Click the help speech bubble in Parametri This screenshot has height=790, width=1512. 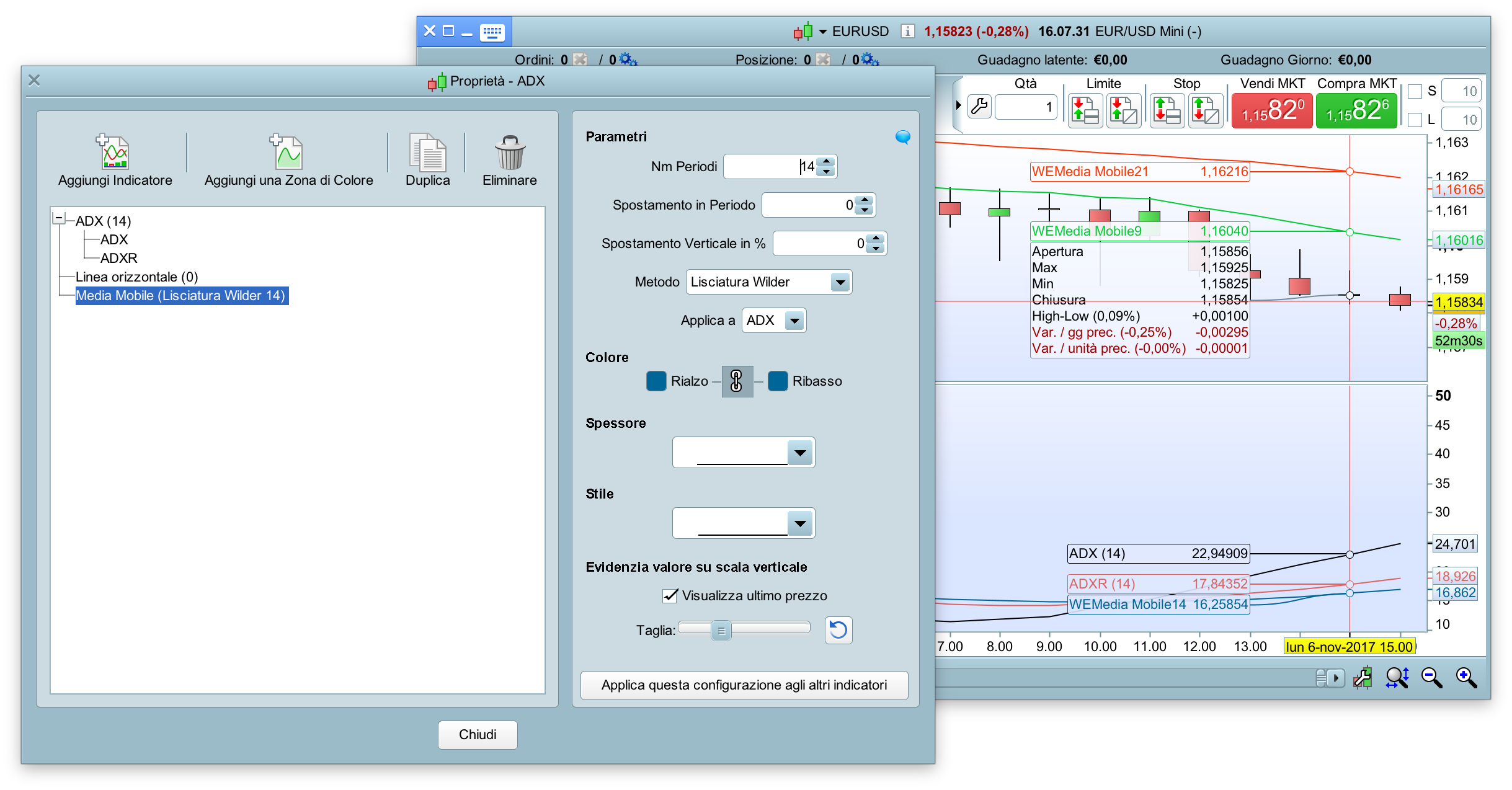(x=902, y=137)
